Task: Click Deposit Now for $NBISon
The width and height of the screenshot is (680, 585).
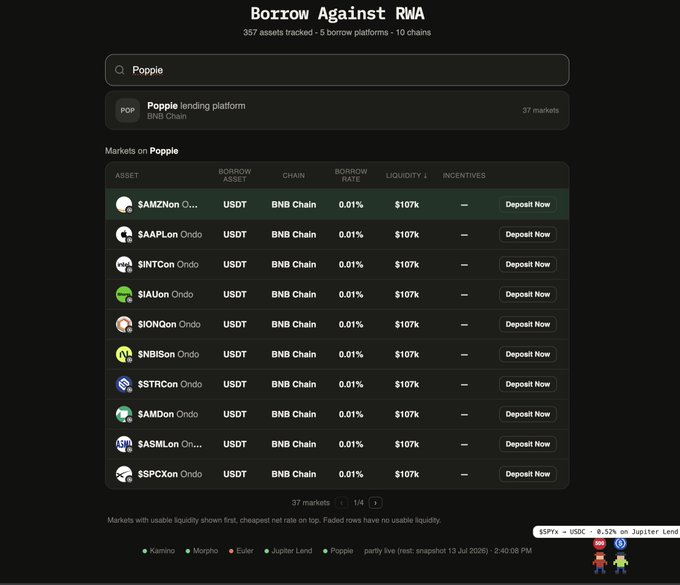Action: pyautogui.click(x=528, y=354)
